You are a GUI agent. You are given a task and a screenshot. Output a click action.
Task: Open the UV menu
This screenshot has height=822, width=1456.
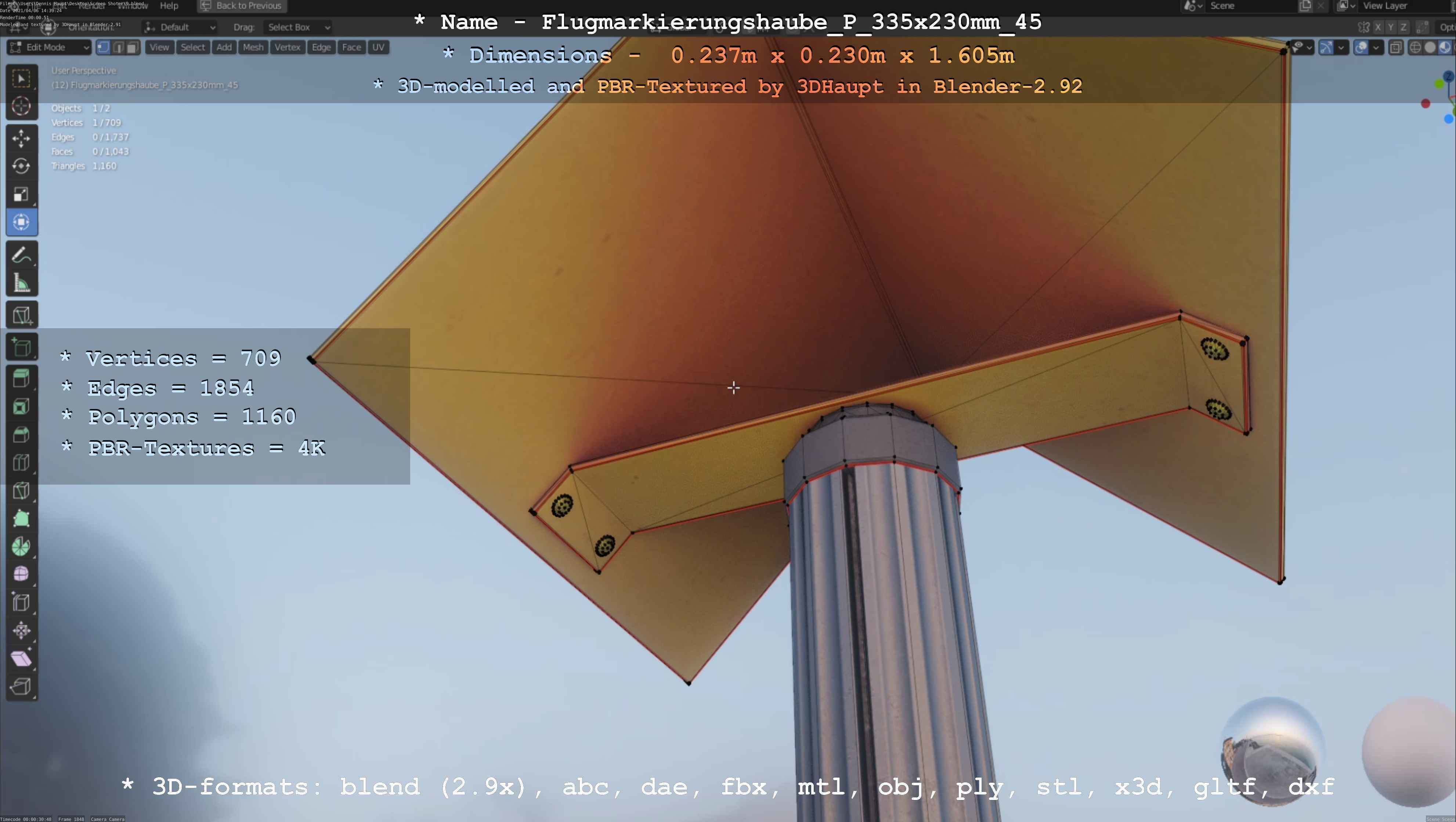(x=379, y=47)
